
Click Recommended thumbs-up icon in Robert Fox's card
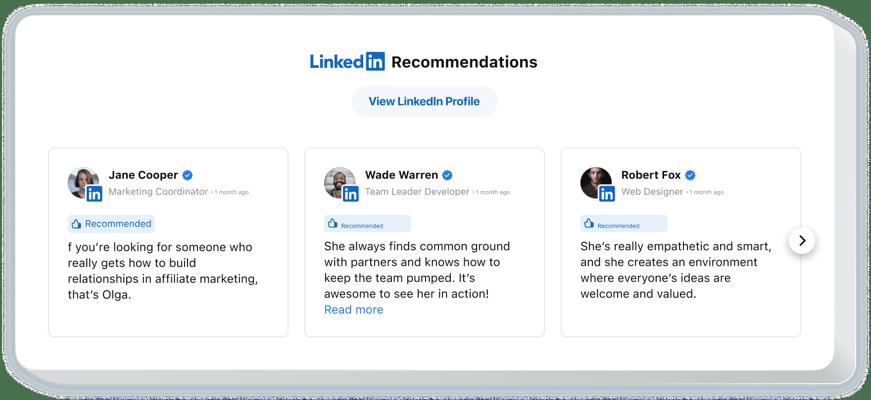point(589,223)
